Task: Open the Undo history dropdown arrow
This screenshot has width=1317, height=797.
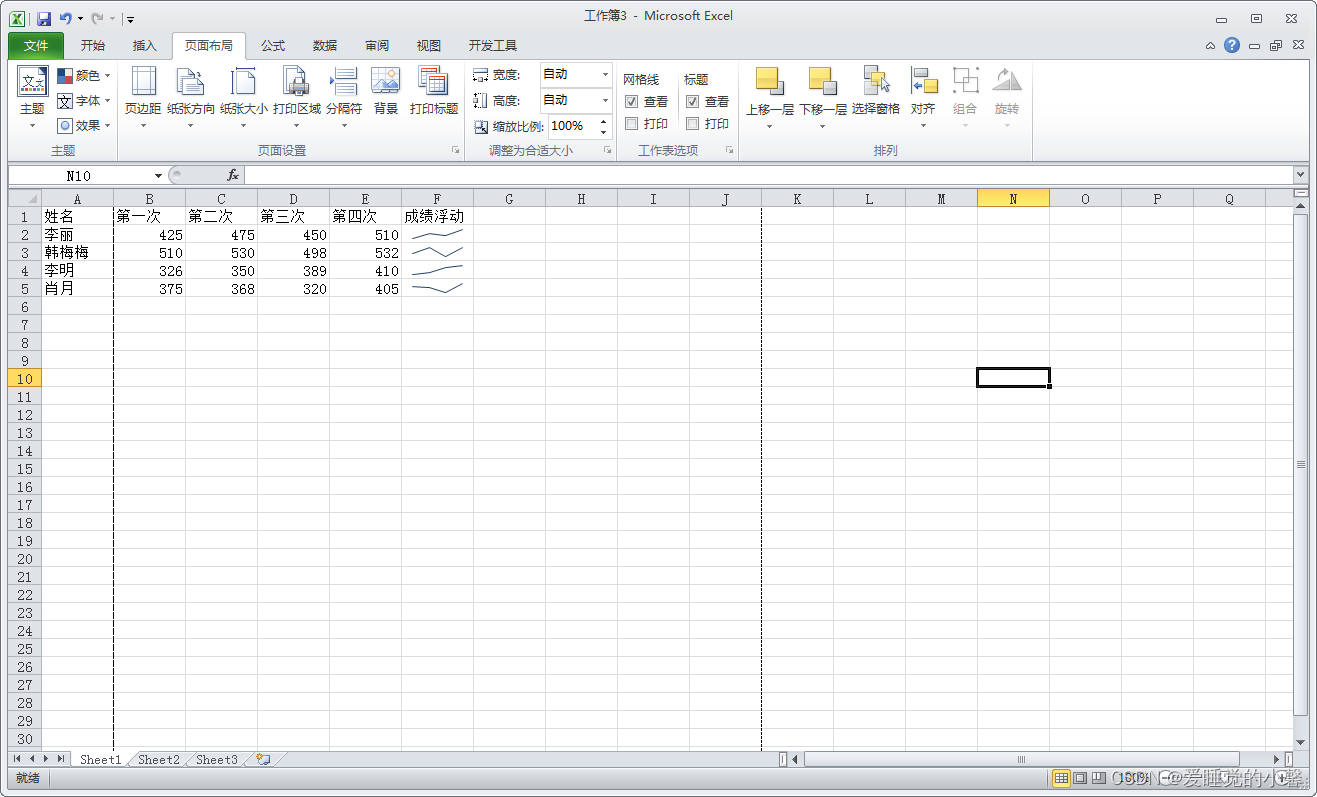Action: [80, 18]
